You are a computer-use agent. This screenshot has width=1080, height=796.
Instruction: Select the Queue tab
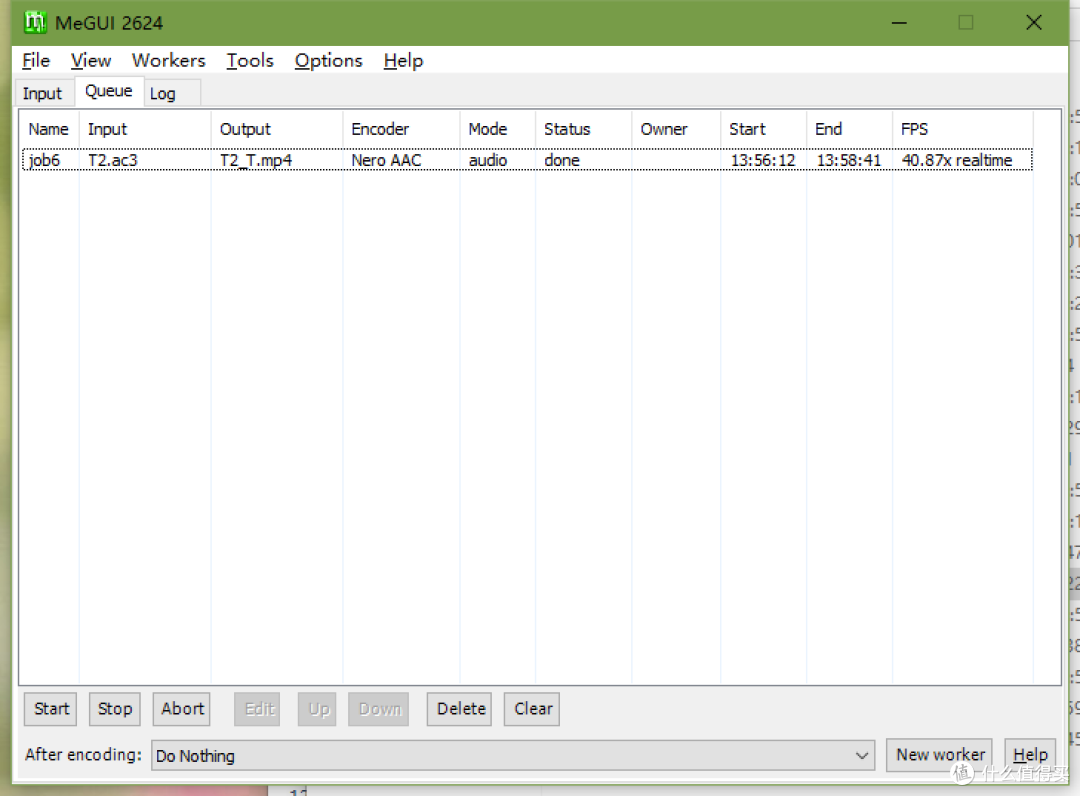click(x=109, y=91)
